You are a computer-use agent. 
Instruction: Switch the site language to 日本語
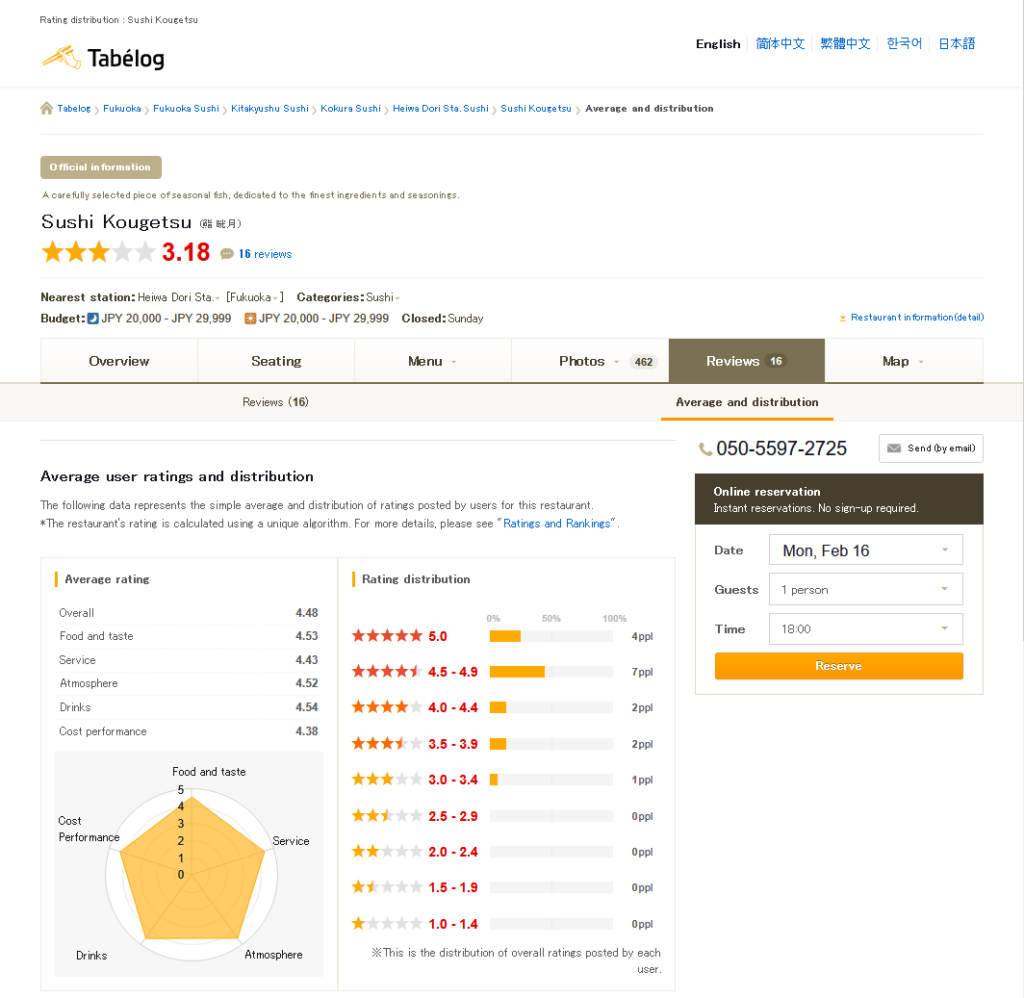pyautogui.click(x=956, y=44)
